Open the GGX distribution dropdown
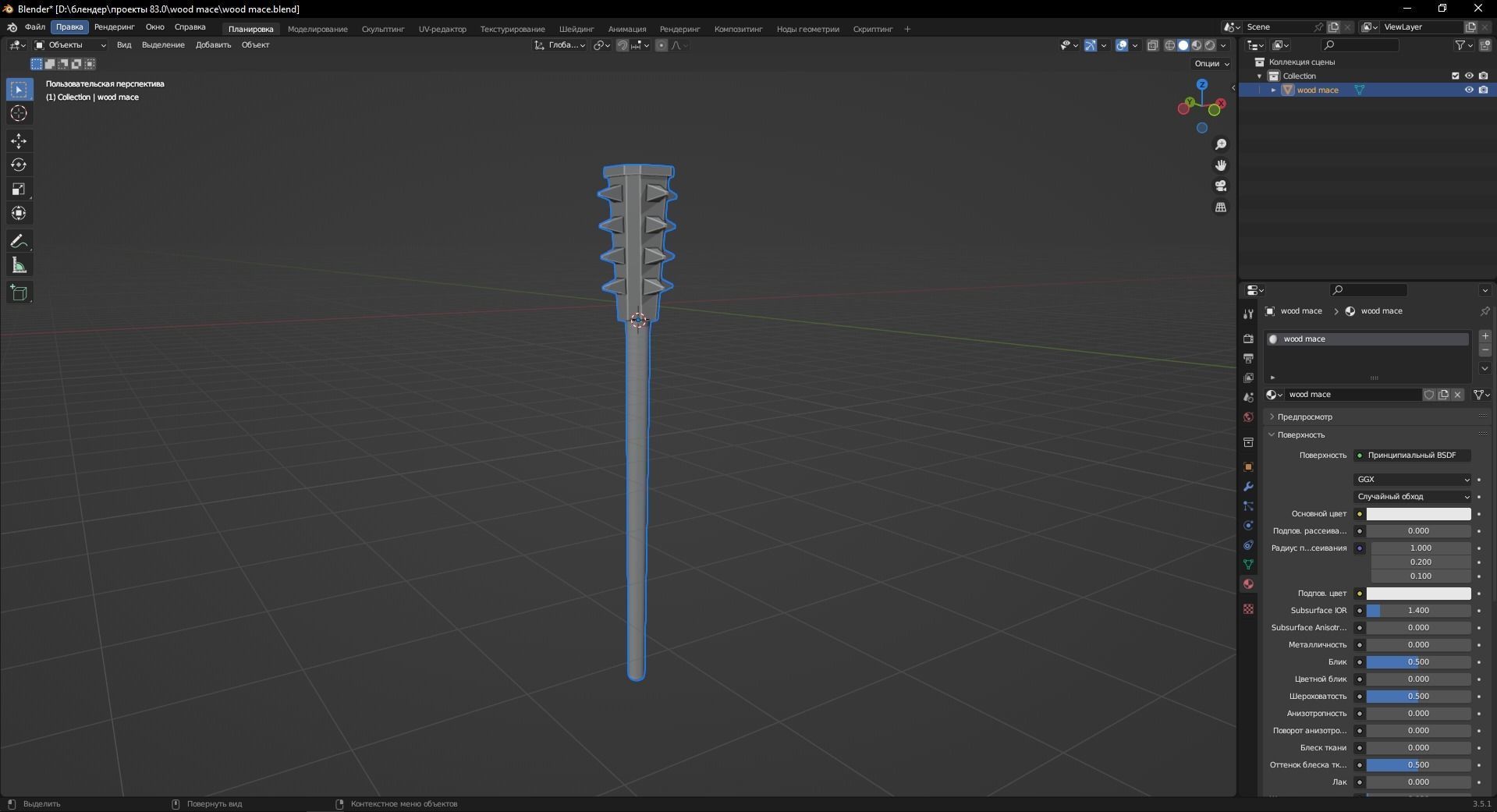This screenshot has height=812, width=1497. tap(1412, 480)
